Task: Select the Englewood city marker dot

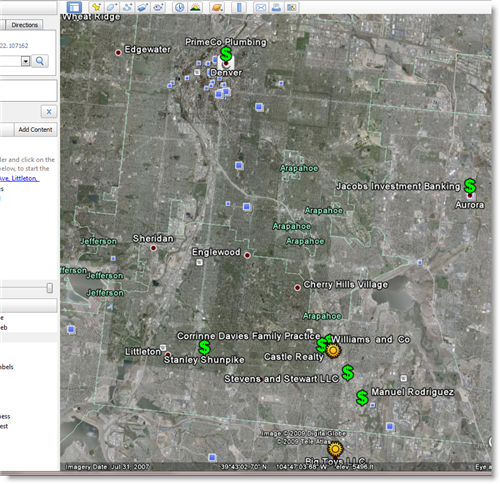Action: click(x=247, y=255)
